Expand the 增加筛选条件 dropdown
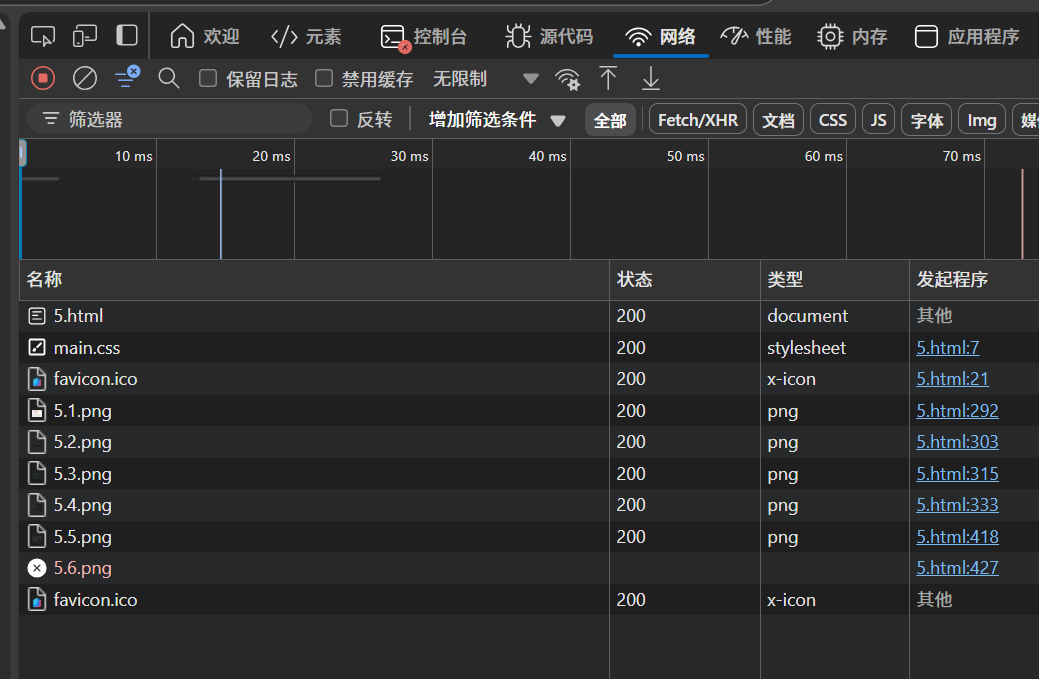1039x679 pixels. (497, 120)
